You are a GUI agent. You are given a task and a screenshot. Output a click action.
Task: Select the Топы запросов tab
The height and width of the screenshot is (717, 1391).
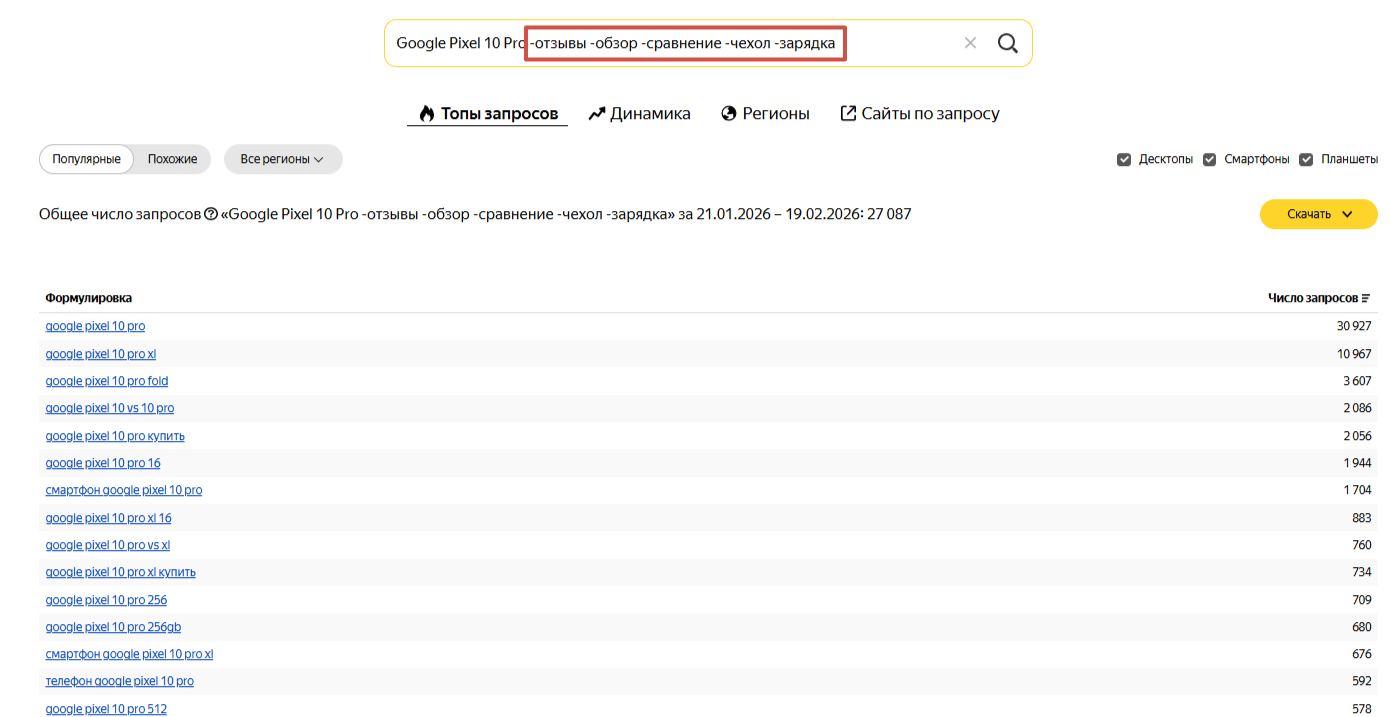488,114
